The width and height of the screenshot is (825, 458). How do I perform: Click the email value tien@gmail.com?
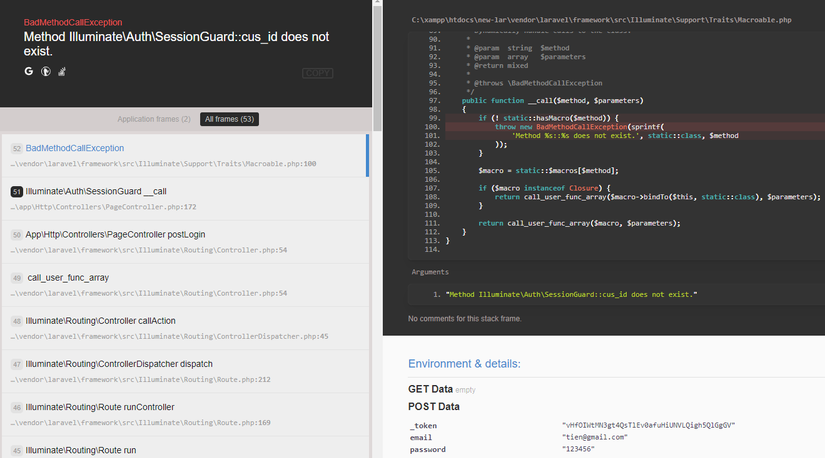[595, 437]
